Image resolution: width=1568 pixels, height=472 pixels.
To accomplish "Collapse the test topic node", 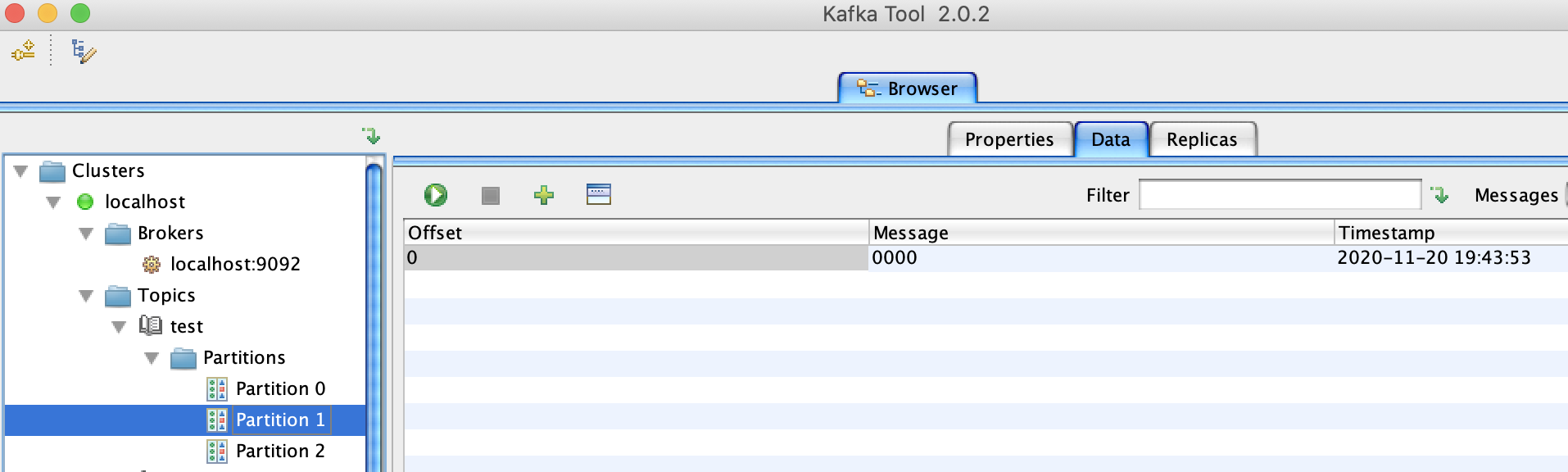I will [x=119, y=327].
